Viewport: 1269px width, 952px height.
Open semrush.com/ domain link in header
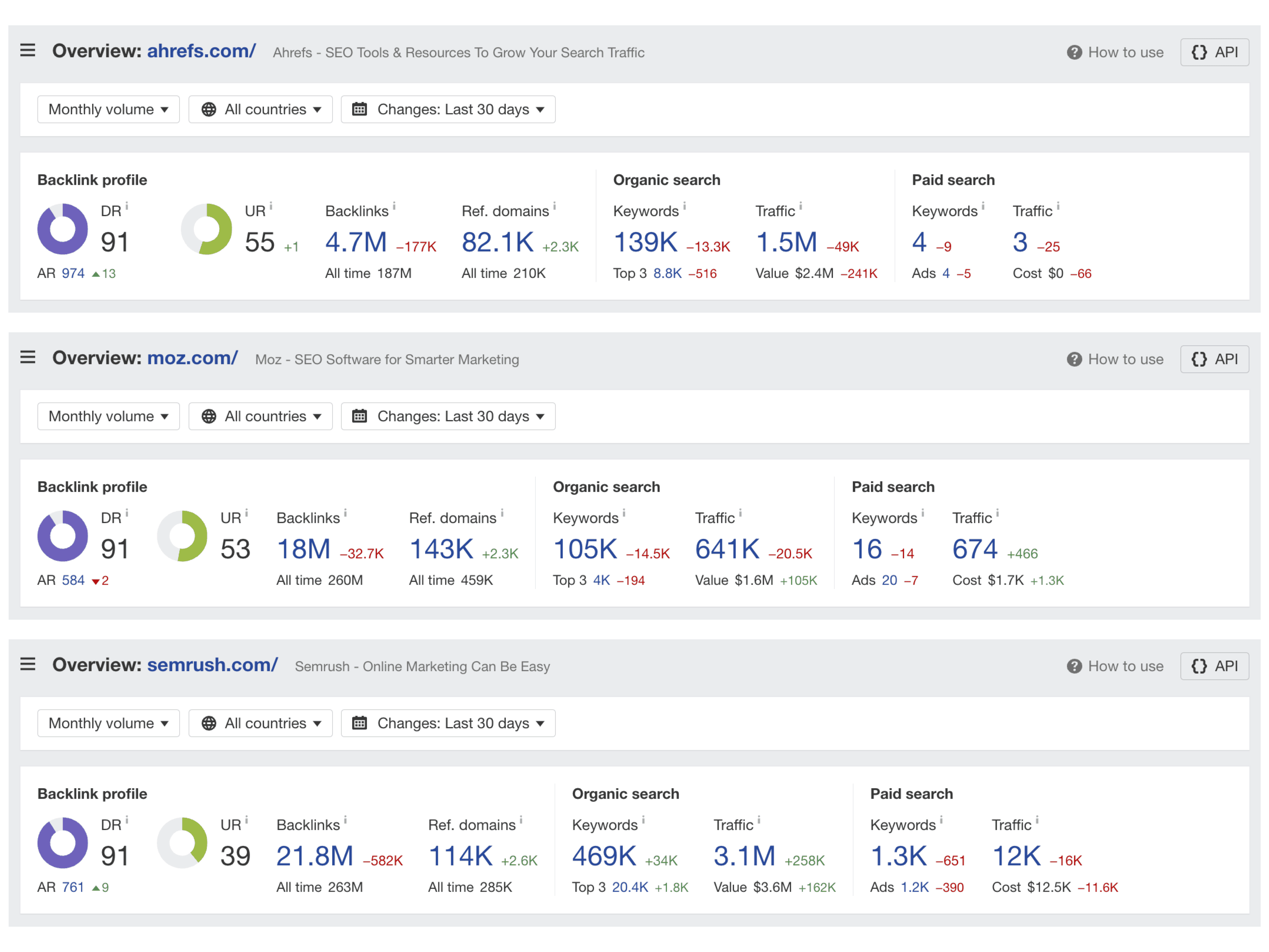pos(212,665)
